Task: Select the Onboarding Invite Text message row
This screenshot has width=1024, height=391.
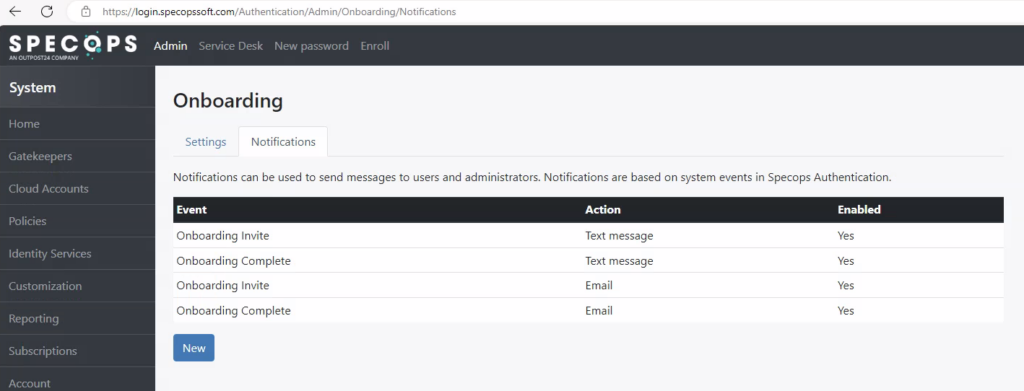Action: click(x=588, y=236)
